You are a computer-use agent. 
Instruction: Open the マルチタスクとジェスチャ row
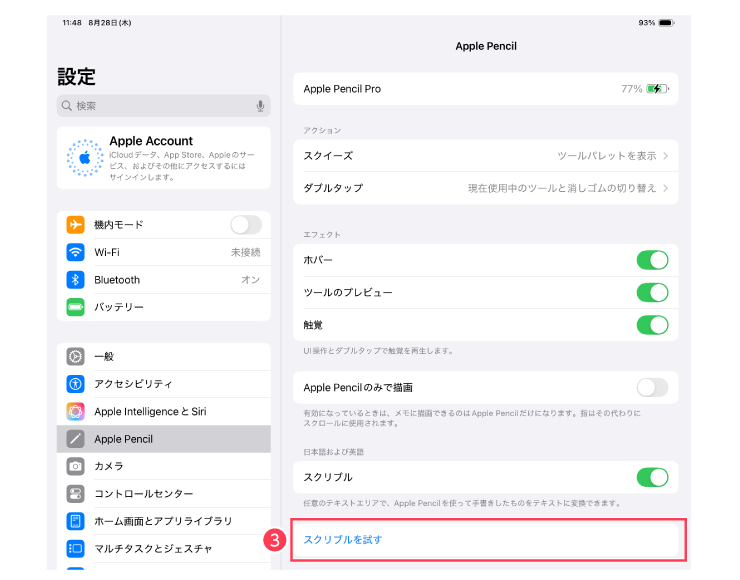click(x=164, y=548)
